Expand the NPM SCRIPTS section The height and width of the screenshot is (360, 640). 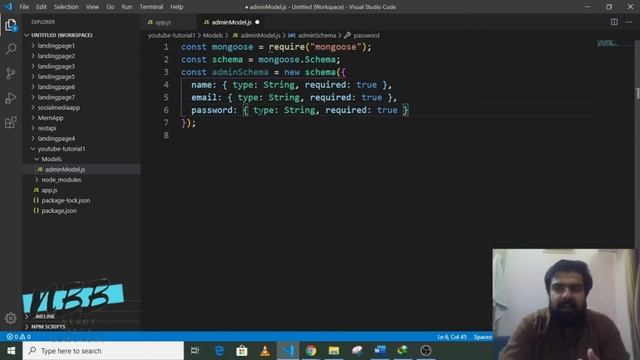[48, 327]
